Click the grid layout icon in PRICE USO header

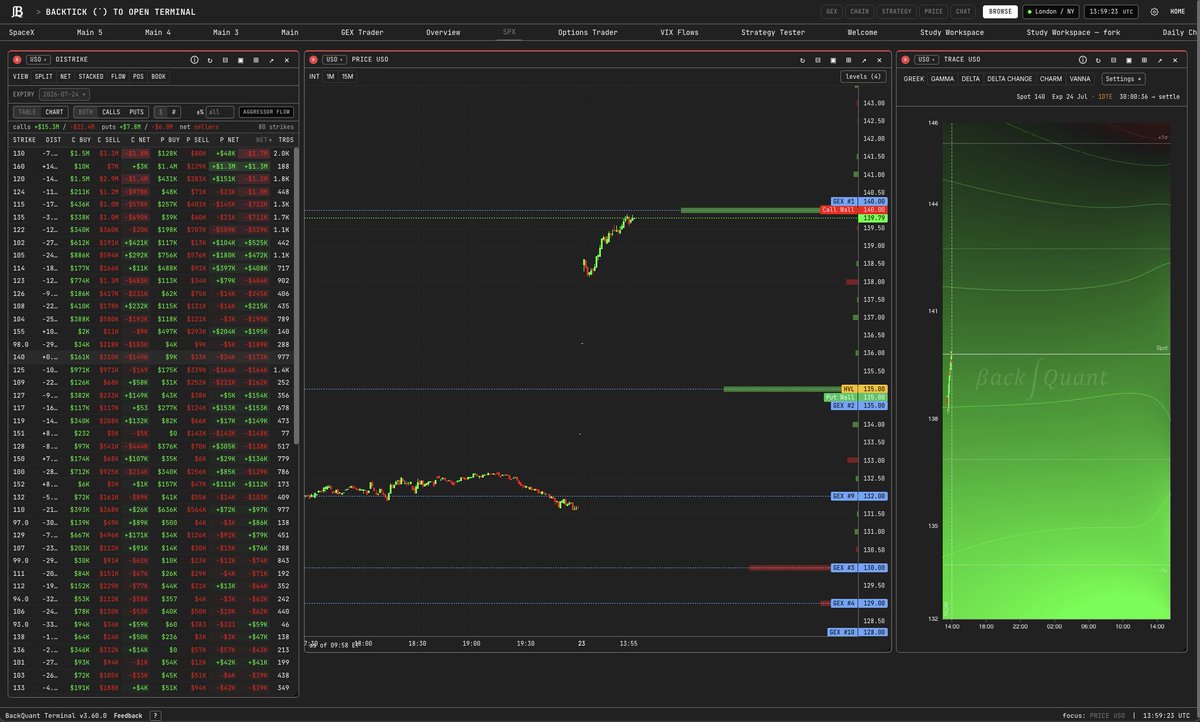[x=848, y=60]
